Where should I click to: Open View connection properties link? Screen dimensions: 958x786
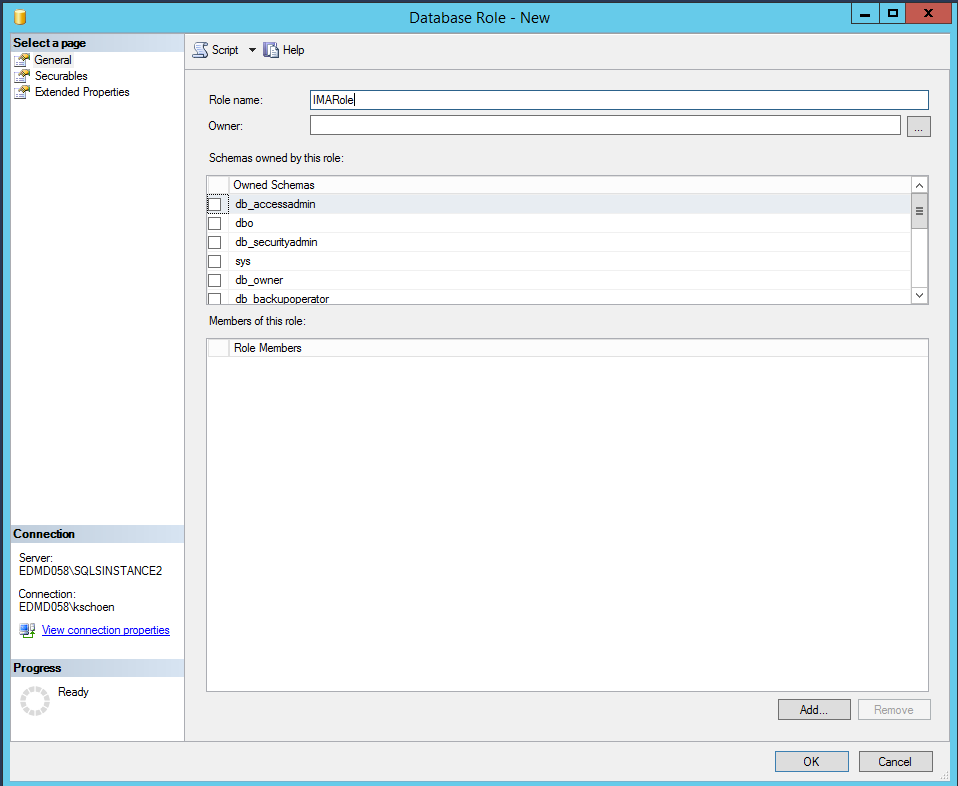[x=105, y=630]
